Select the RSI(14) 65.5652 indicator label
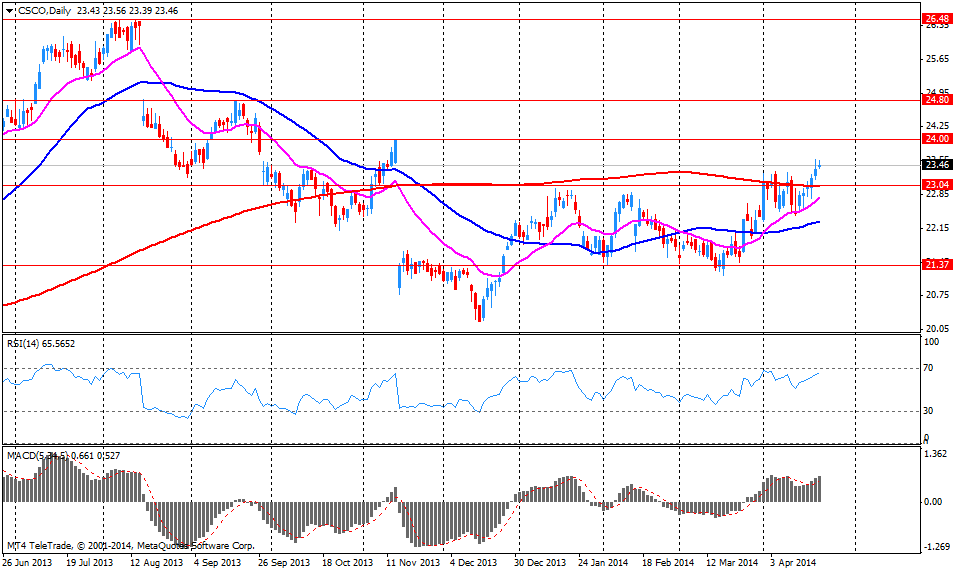Screen dimensions: 960x571 pos(41,344)
